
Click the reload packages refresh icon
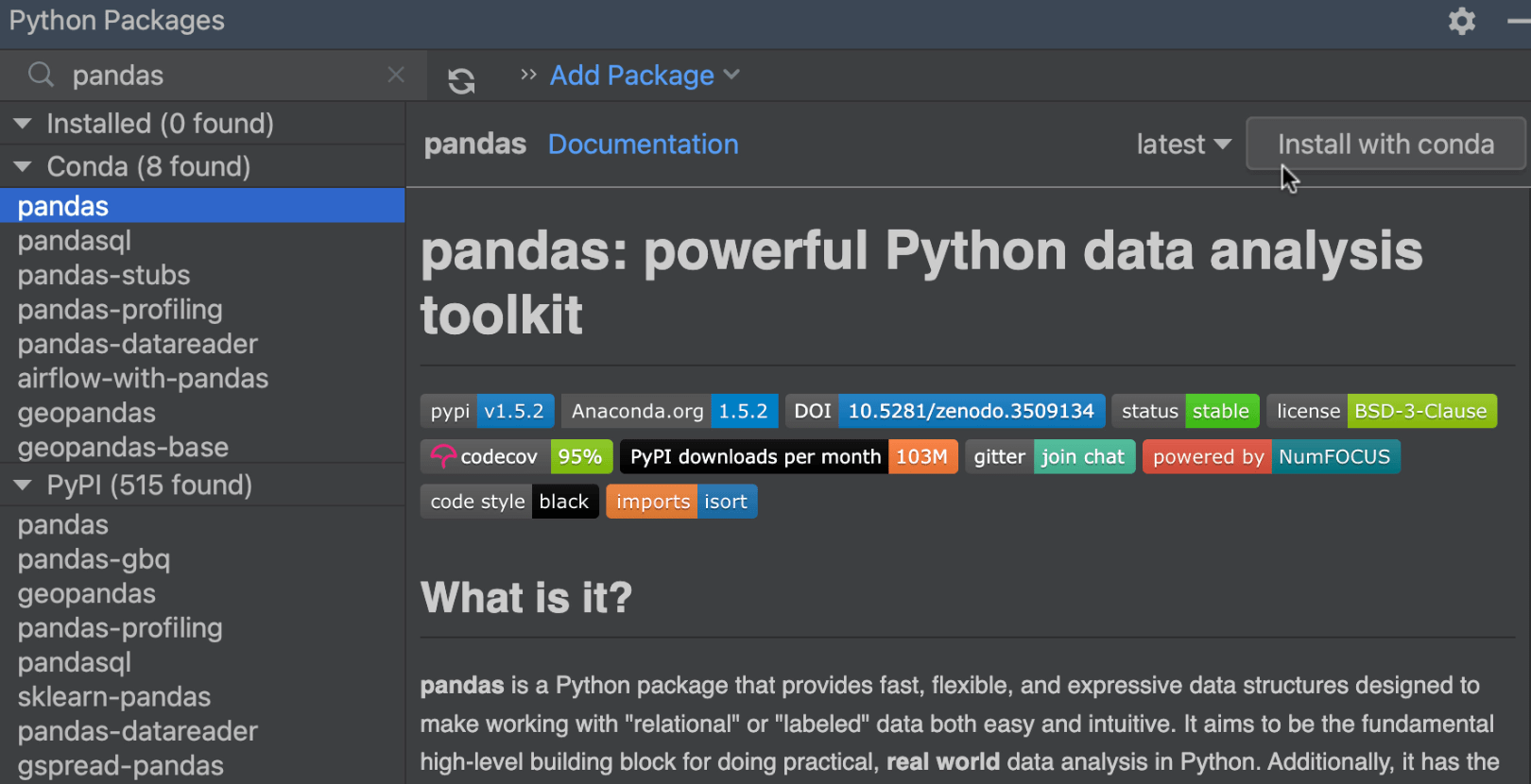coord(461,81)
